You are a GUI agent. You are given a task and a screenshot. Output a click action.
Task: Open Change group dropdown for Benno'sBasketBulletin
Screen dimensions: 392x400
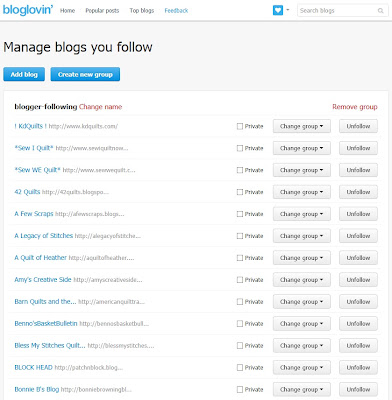(x=302, y=324)
